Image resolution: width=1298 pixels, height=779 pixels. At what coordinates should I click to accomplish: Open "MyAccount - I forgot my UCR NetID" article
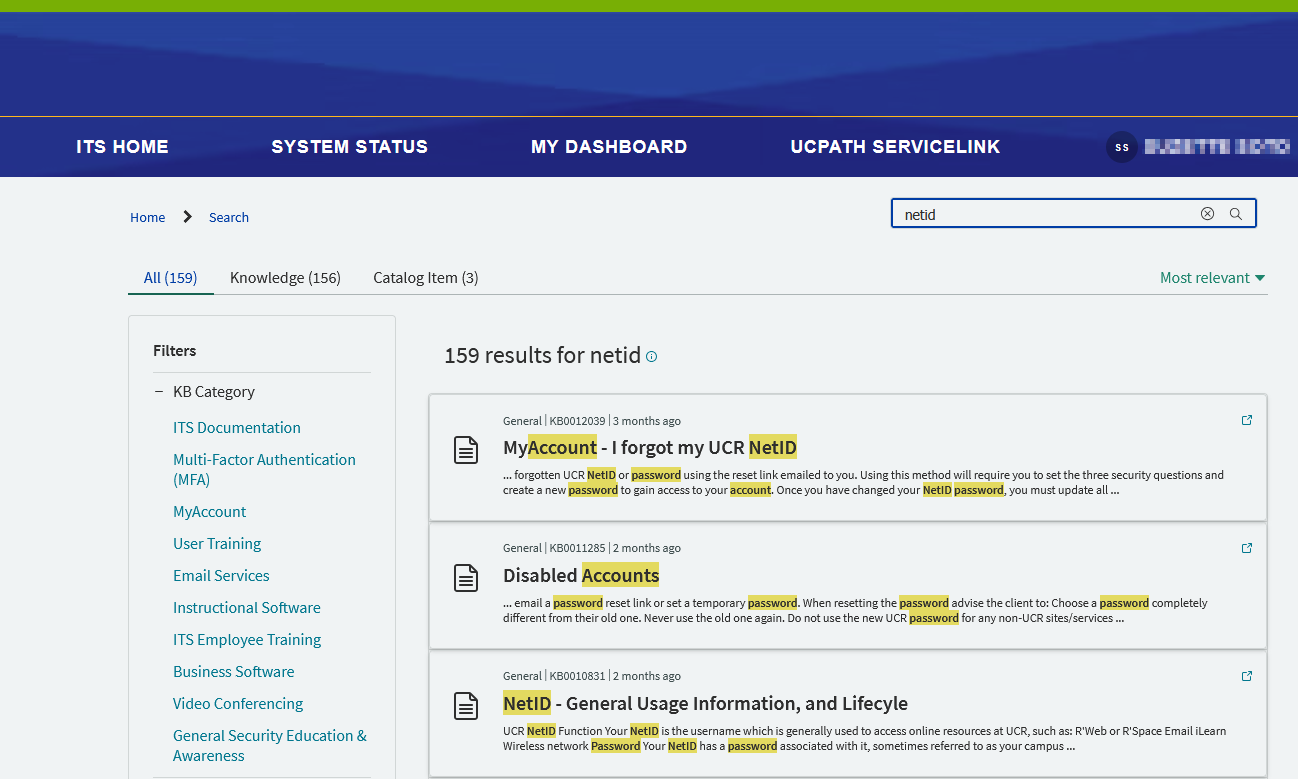(649, 447)
